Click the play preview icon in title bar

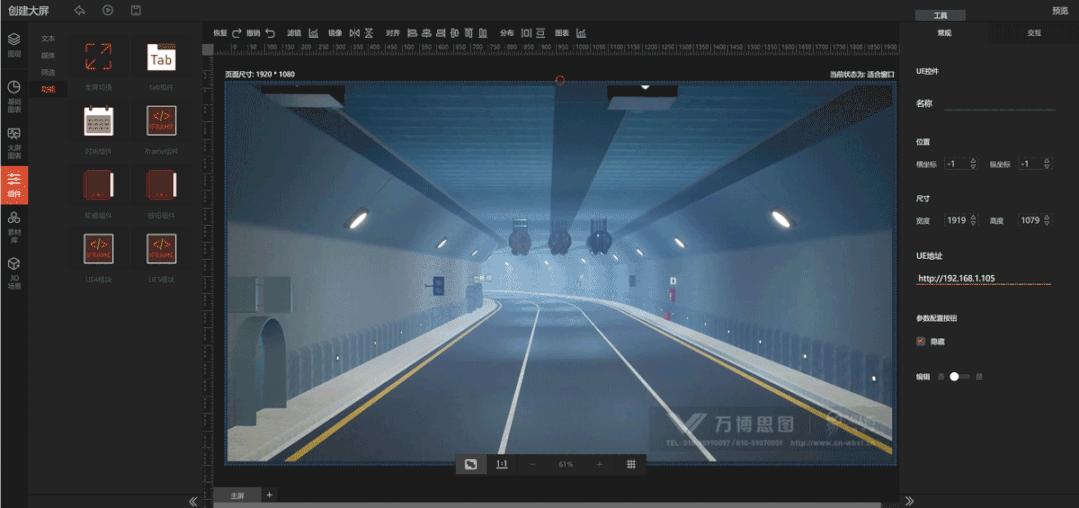(x=107, y=10)
